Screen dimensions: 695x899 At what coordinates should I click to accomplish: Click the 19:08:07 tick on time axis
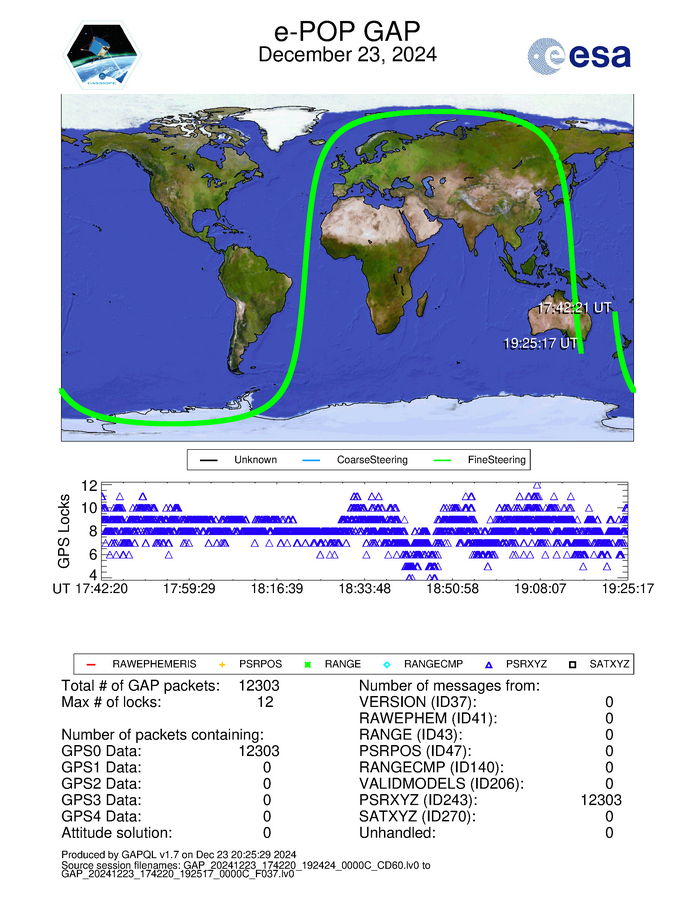point(540,589)
